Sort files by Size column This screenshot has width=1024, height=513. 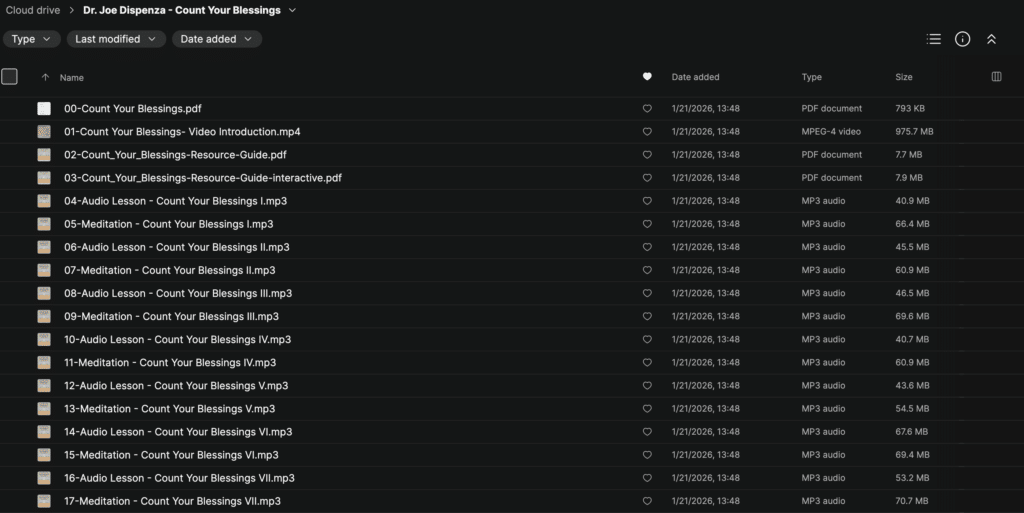tap(904, 77)
